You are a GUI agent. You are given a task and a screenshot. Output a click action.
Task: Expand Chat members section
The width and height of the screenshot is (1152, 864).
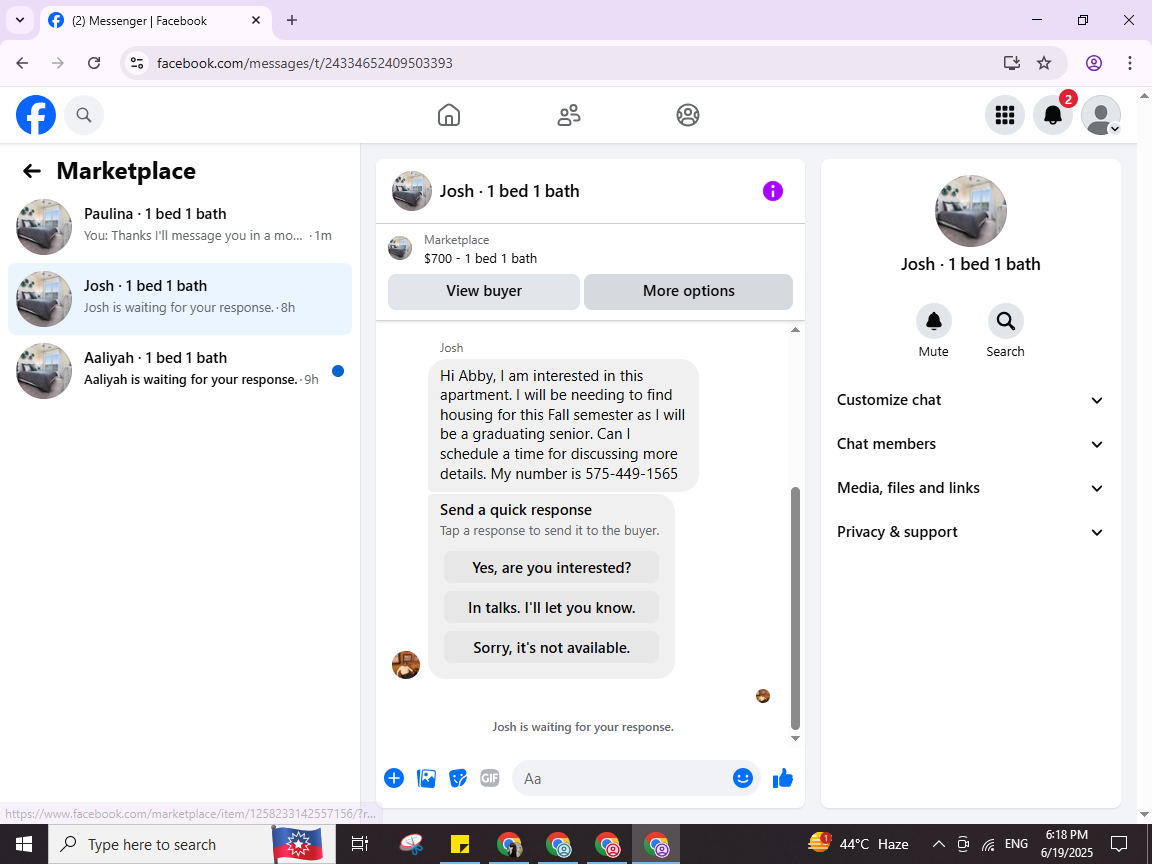click(970, 444)
